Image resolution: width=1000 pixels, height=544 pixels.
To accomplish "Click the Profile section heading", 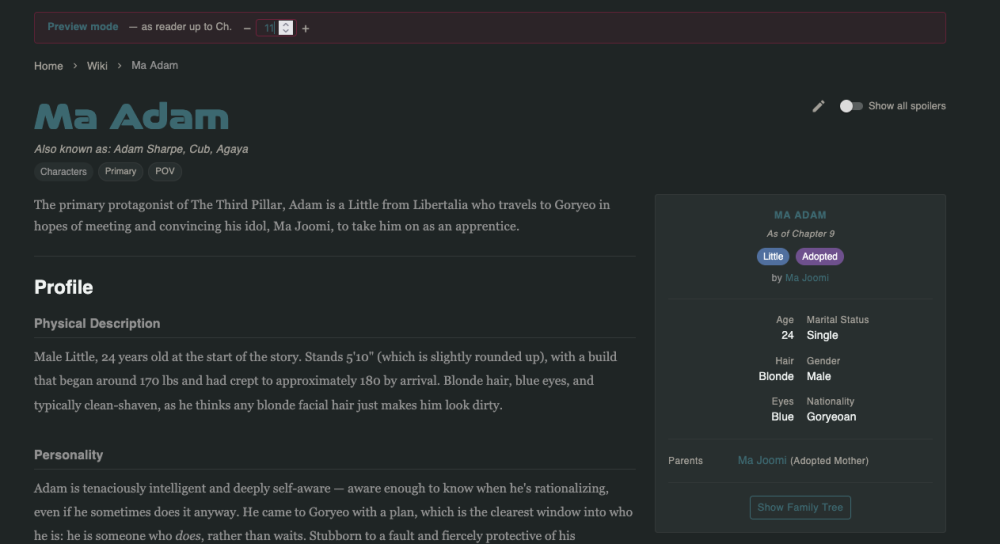I will [64, 288].
